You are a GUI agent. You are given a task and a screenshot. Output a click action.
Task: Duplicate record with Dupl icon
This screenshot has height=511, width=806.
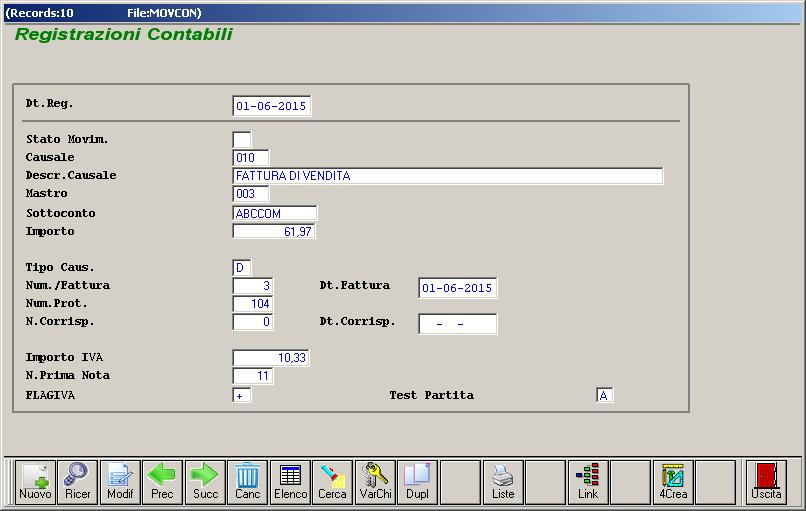pyautogui.click(x=417, y=482)
